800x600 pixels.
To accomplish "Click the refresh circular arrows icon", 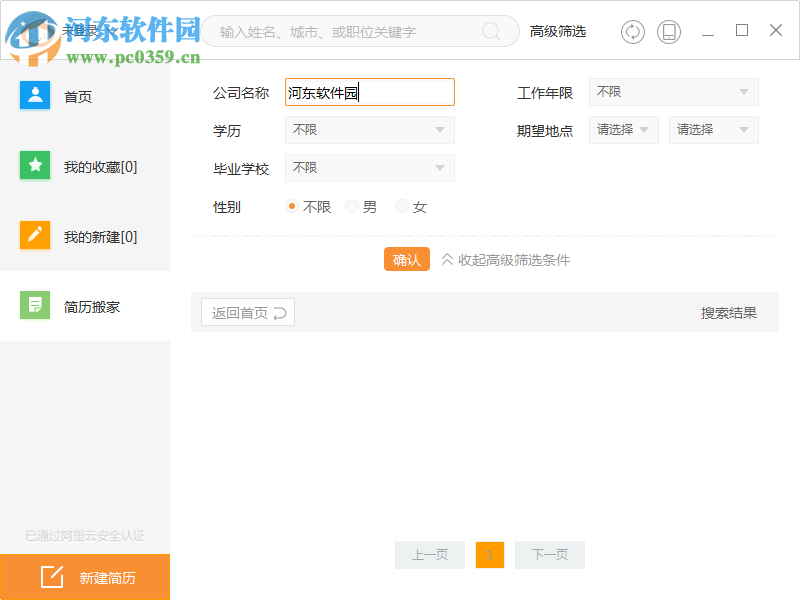I will tap(633, 32).
